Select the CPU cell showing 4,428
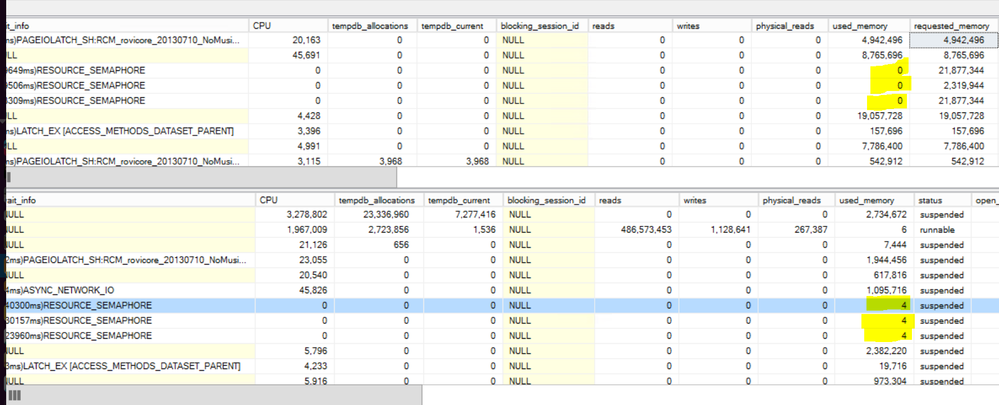This screenshot has height=405, width=999. (x=288, y=116)
